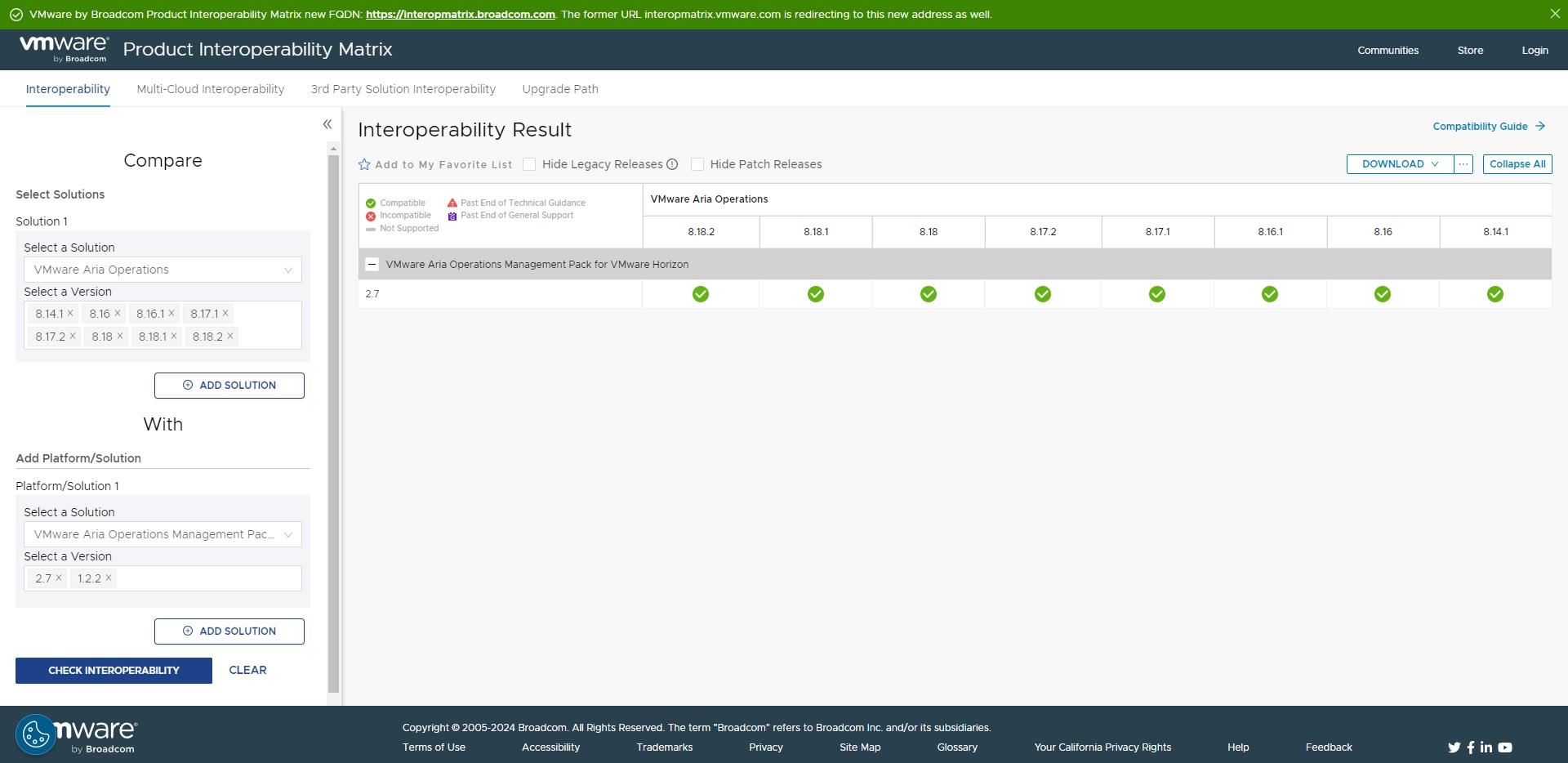Click the left panel vertical scrollbar

333,408
